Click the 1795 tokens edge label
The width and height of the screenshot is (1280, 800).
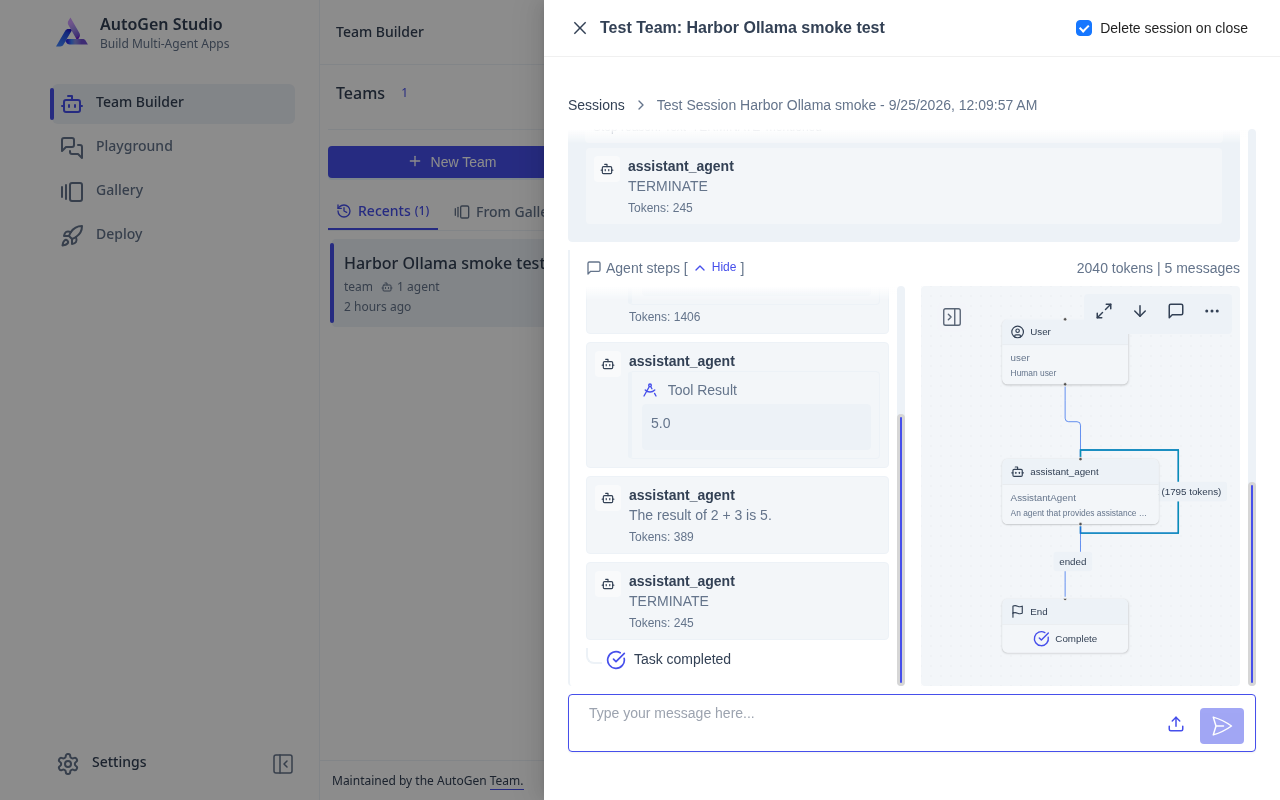[x=1191, y=492]
